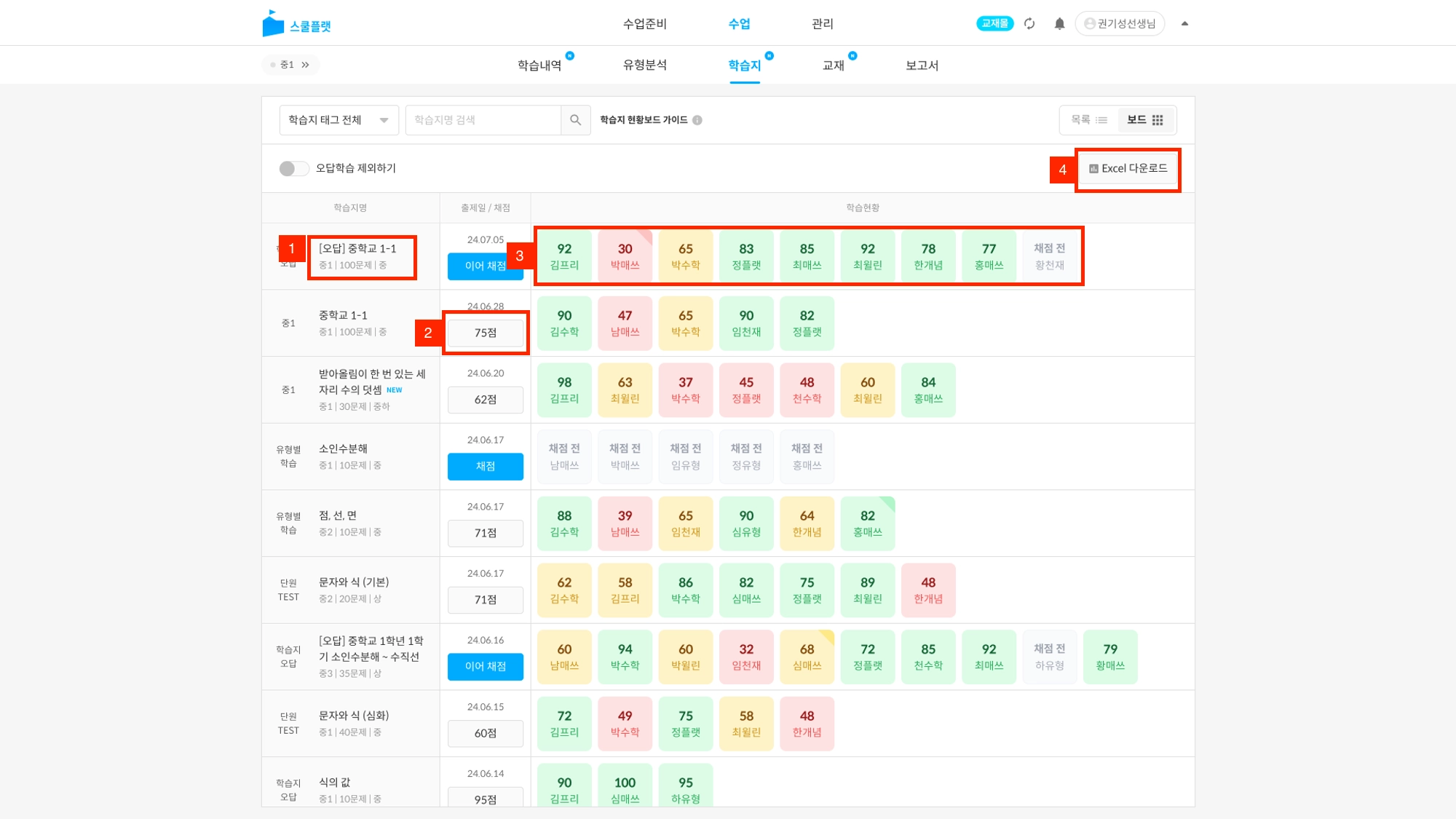Click the 교재몰 badge icon
The height and width of the screenshot is (819, 1456).
(994, 24)
